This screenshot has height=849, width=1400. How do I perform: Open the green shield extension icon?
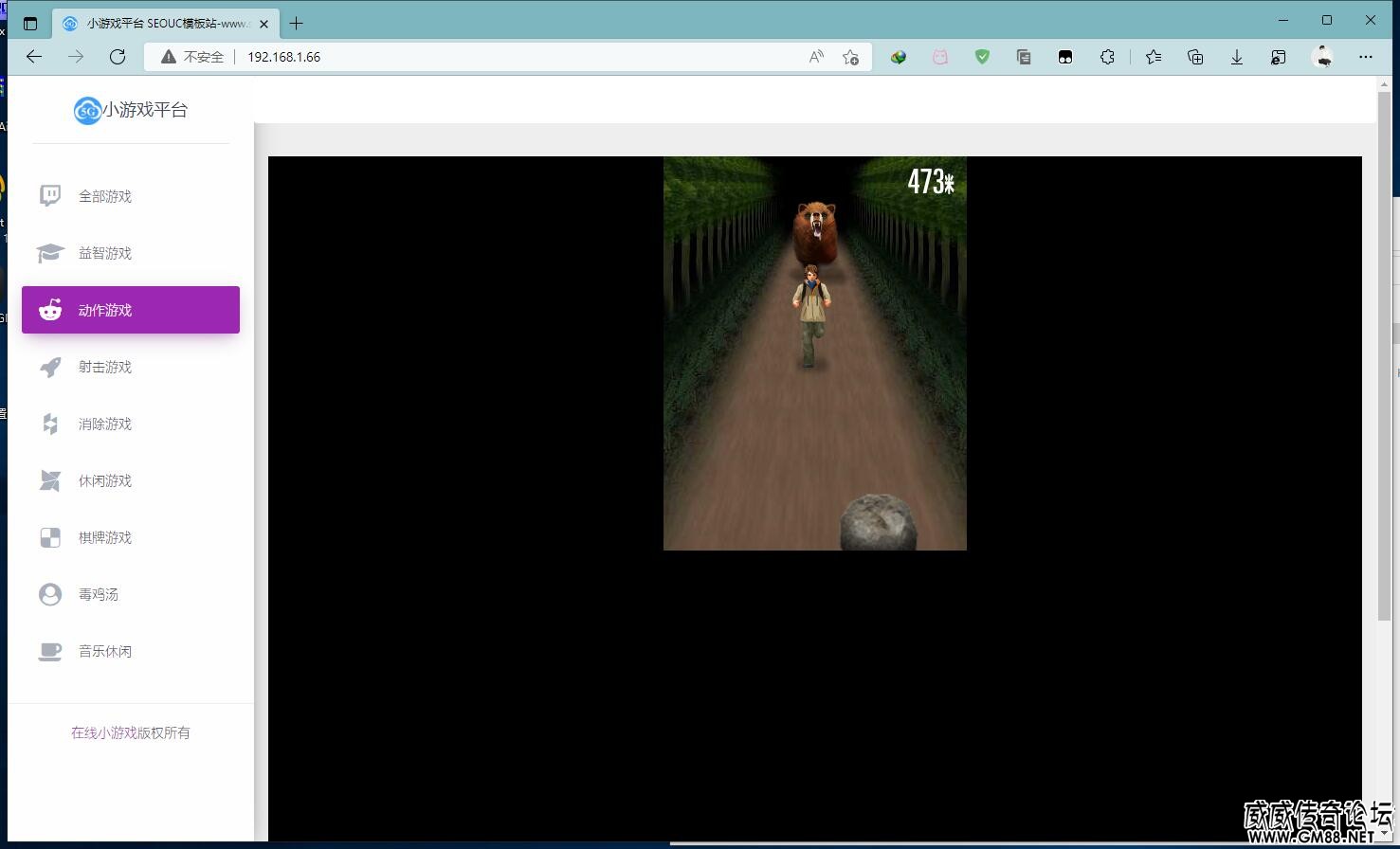(x=982, y=57)
